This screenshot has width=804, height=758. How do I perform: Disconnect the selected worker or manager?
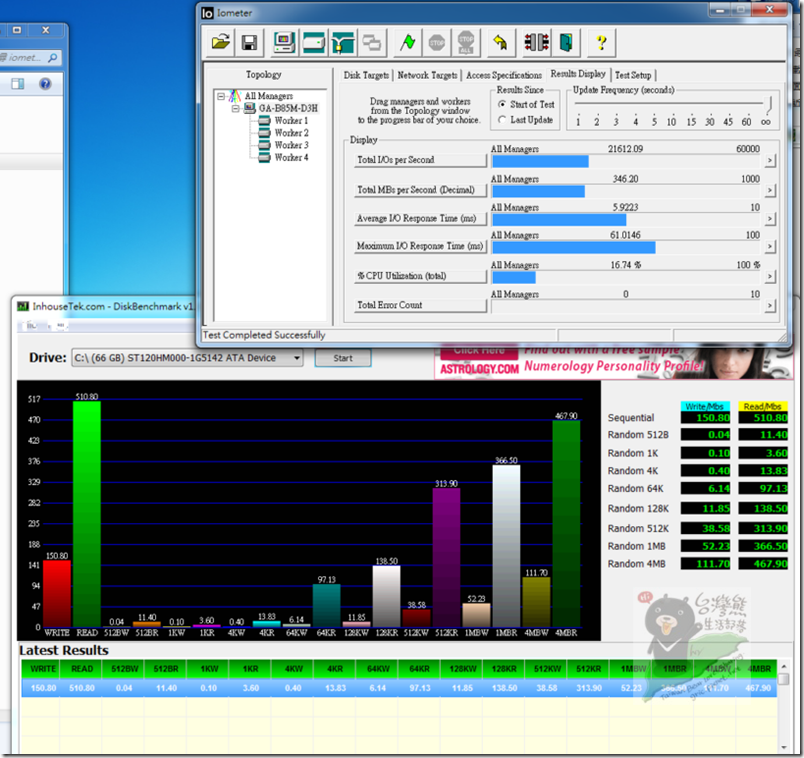(536, 42)
